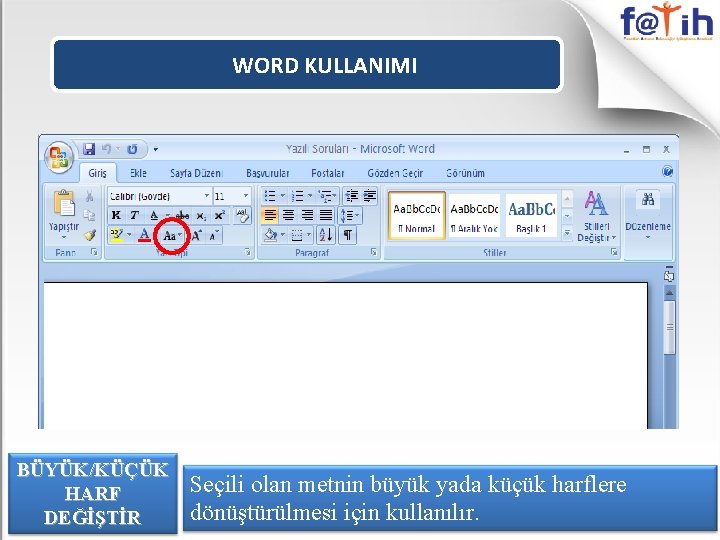Clear formatting with the eraser icon
720x540 pixels.
point(242,215)
